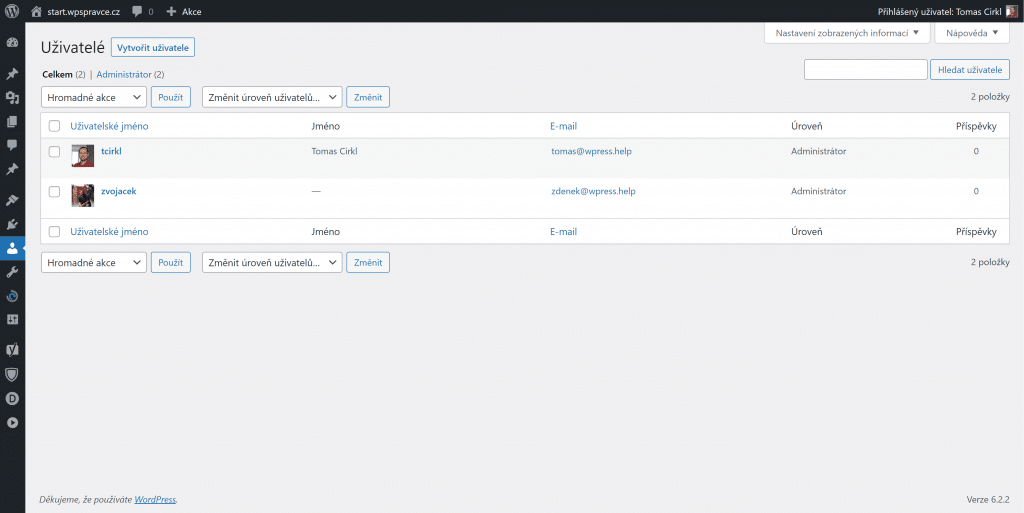This screenshot has height=513, width=1024.
Task: Click zvojacek's avatar thumbnail
Action: tap(83, 196)
